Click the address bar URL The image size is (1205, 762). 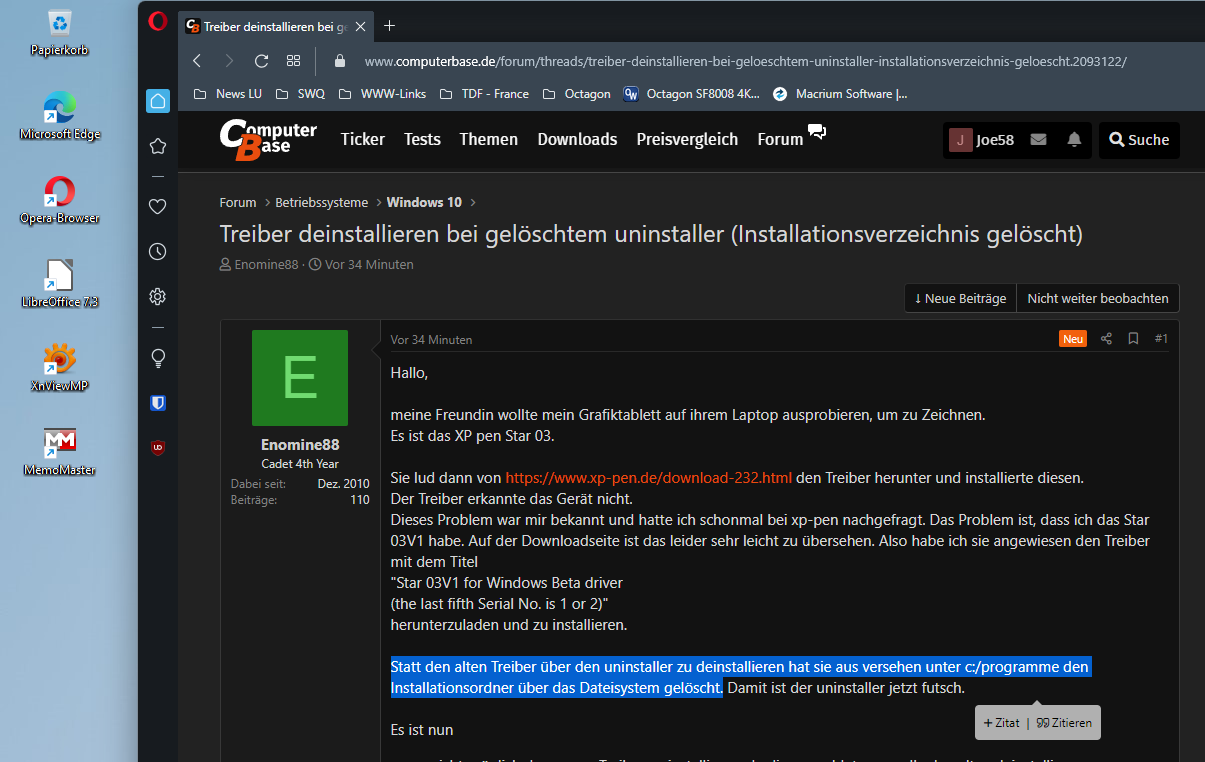tap(745, 61)
